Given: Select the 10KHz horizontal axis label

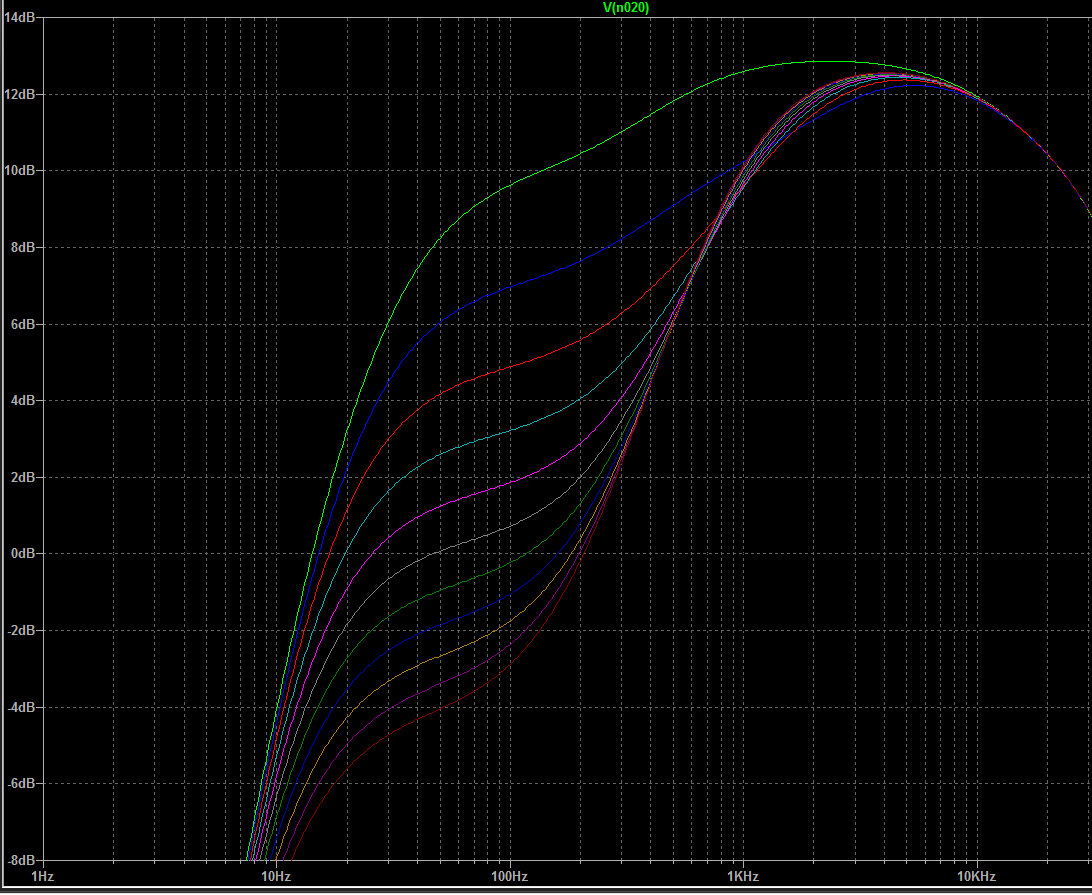Looking at the screenshot, I should [974, 876].
